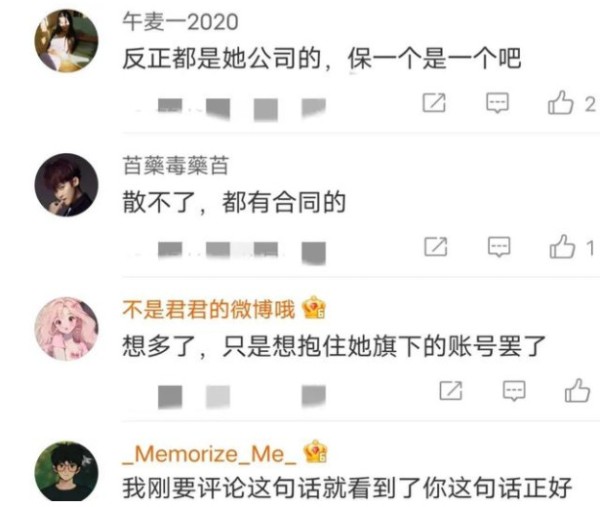This screenshot has height=507, width=600.
Task: Open 午麦一2020's profile avatar
Action: pos(67,41)
